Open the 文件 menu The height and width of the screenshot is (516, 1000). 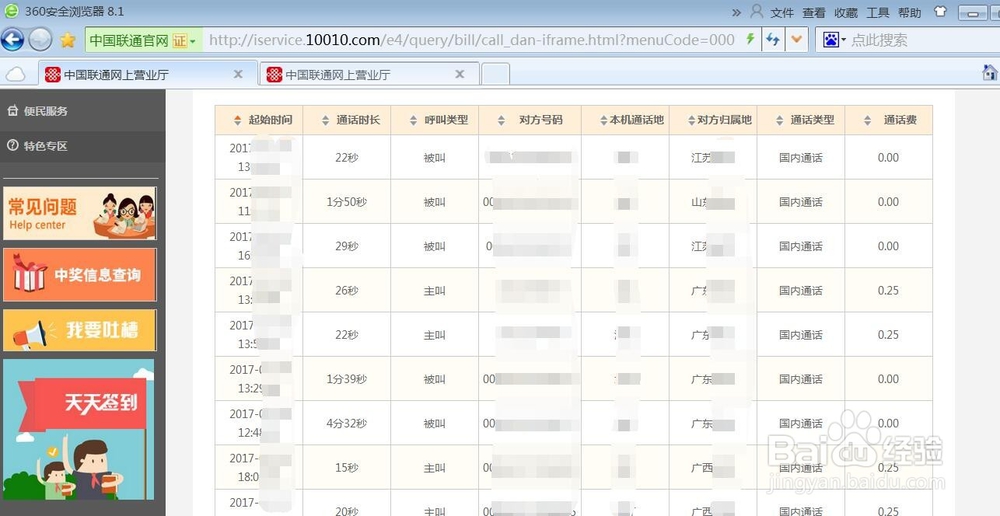pyautogui.click(x=782, y=12)
